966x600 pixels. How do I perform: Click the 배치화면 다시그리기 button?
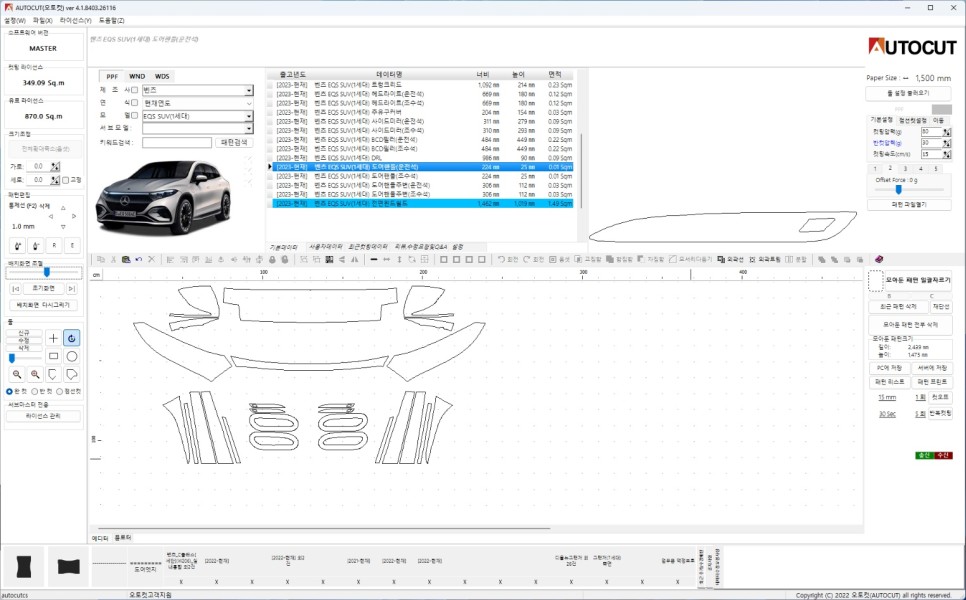[x=44, y=305]
